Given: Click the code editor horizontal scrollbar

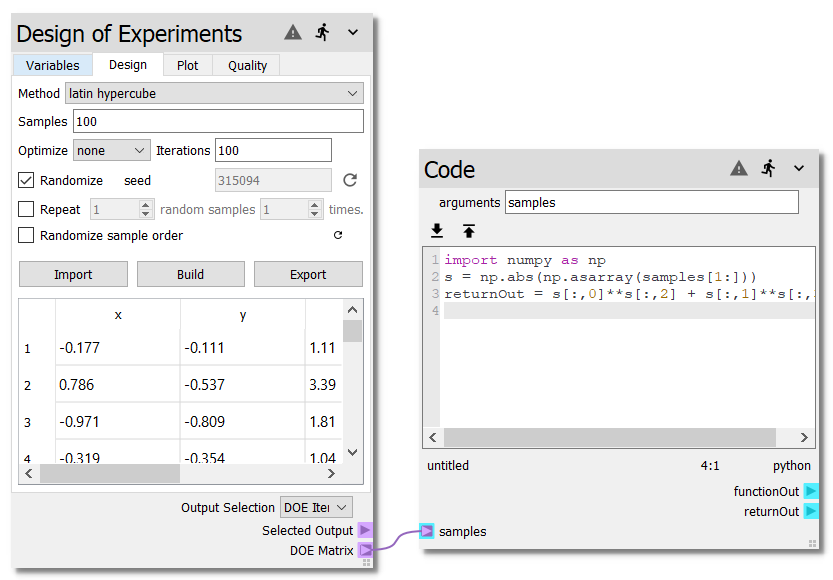Looking at the screenshot, I should pyautogui.click(x=609, y=438).
